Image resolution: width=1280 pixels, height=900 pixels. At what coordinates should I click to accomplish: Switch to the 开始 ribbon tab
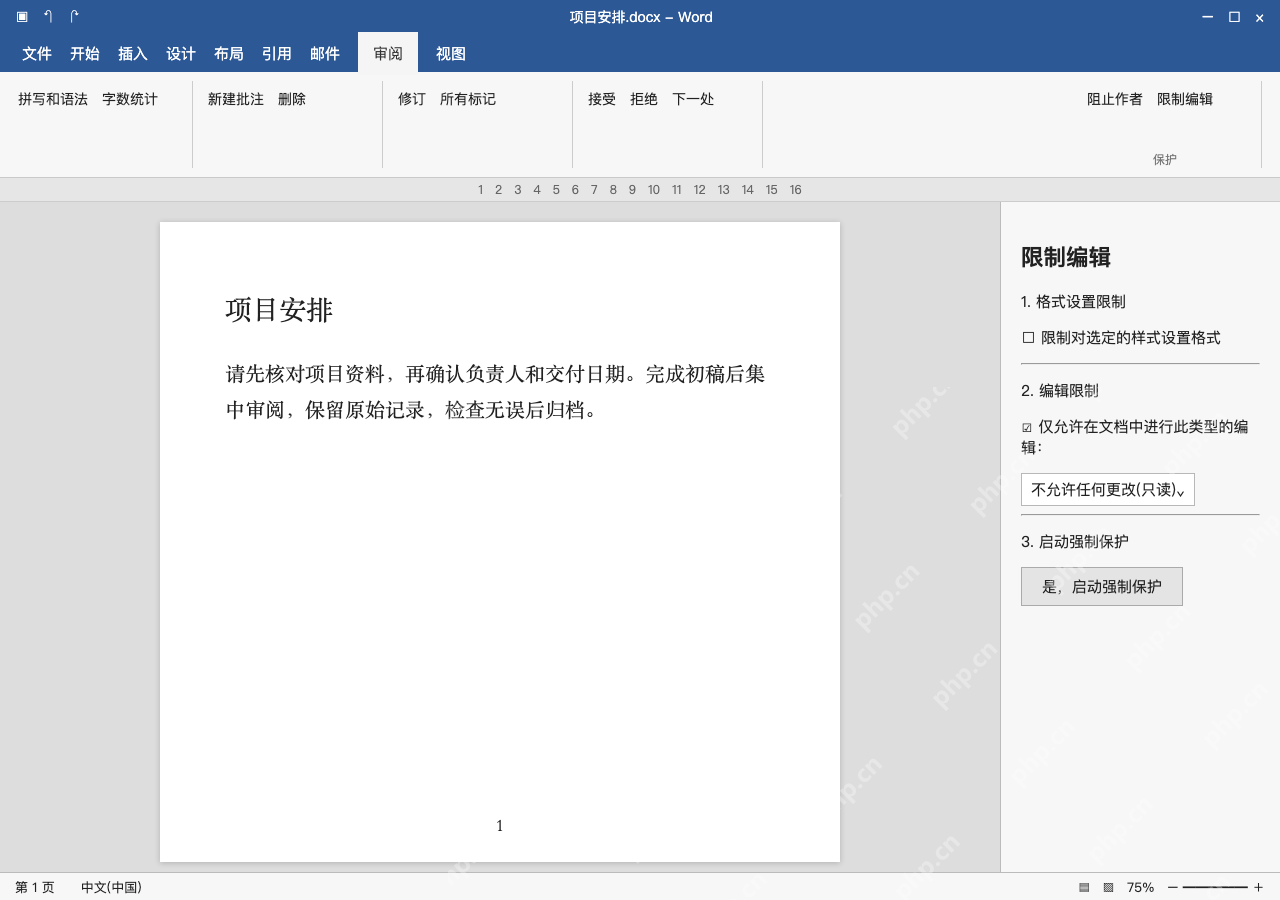[85, 54]
